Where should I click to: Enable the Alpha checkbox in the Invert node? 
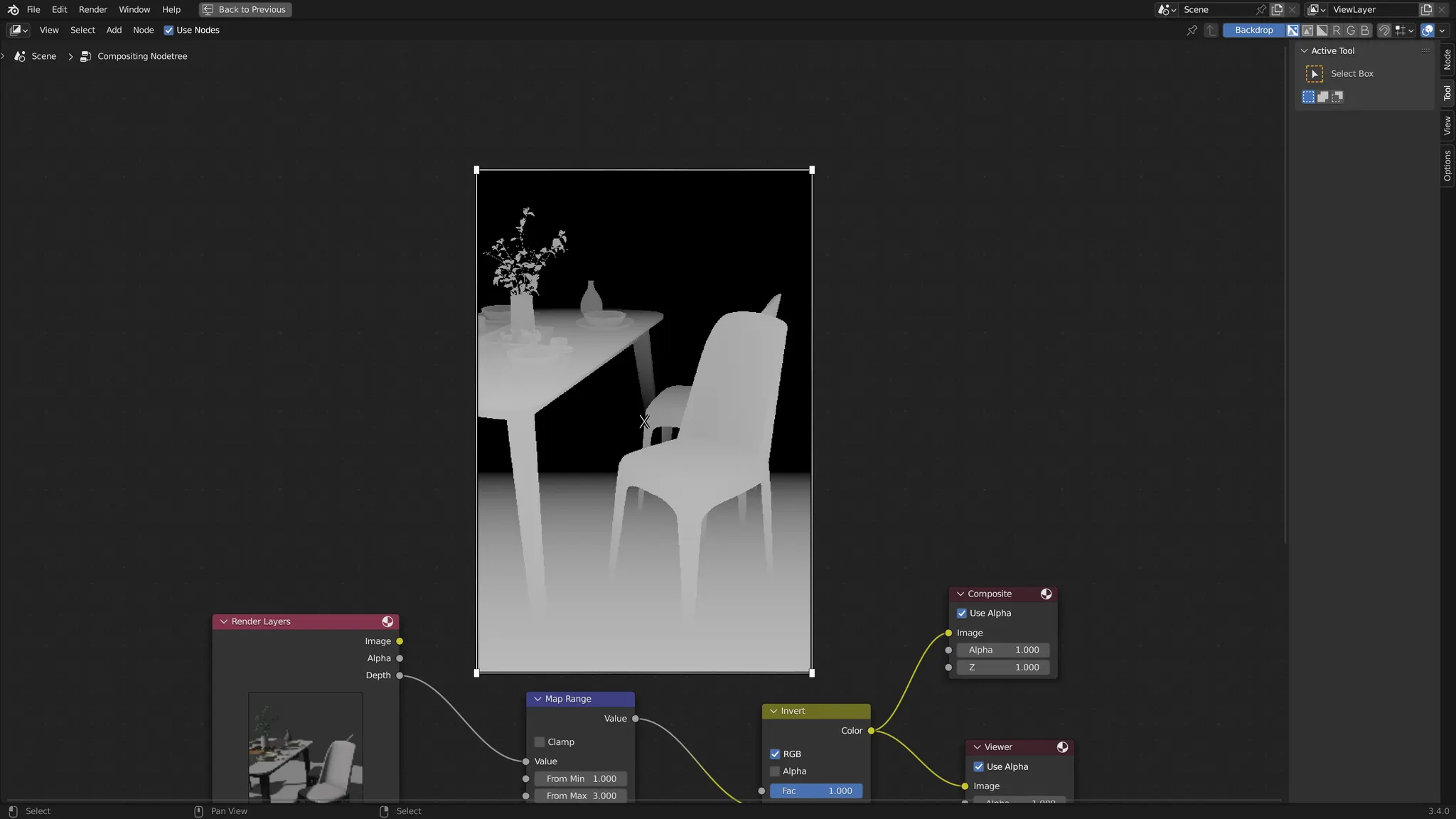775,771
